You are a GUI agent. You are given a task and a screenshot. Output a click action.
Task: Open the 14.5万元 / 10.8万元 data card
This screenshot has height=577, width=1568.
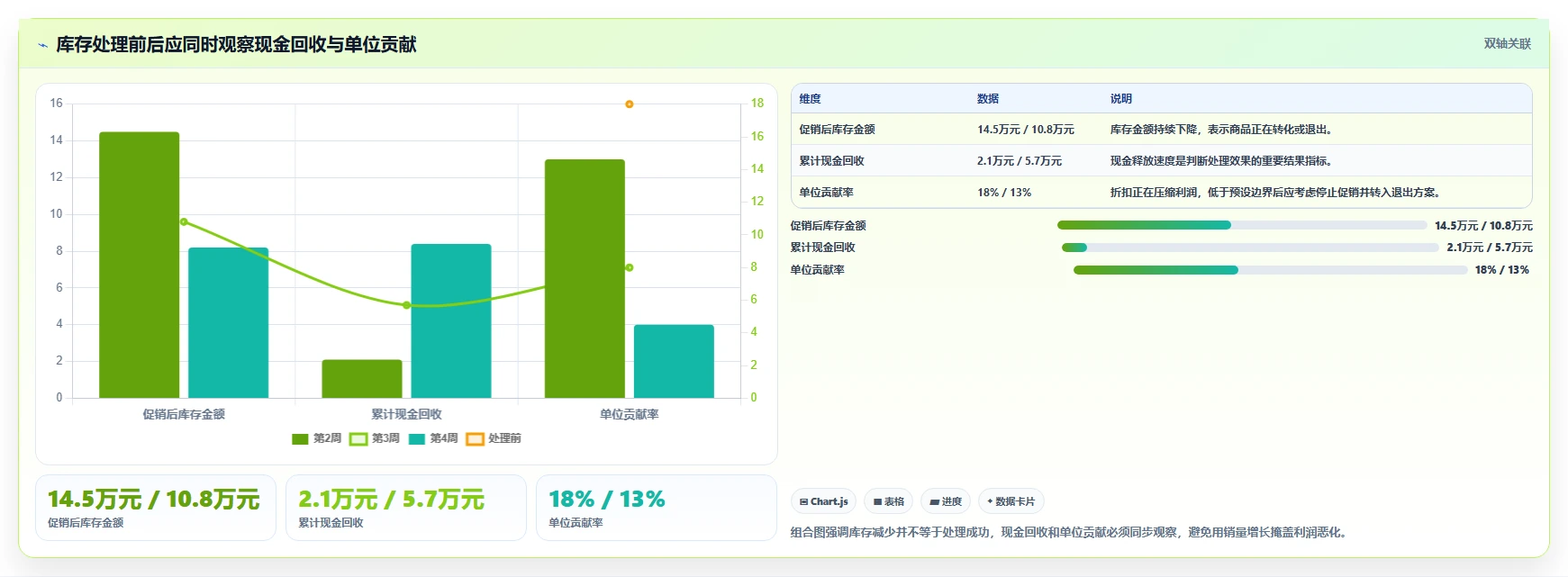coord(156,508)
